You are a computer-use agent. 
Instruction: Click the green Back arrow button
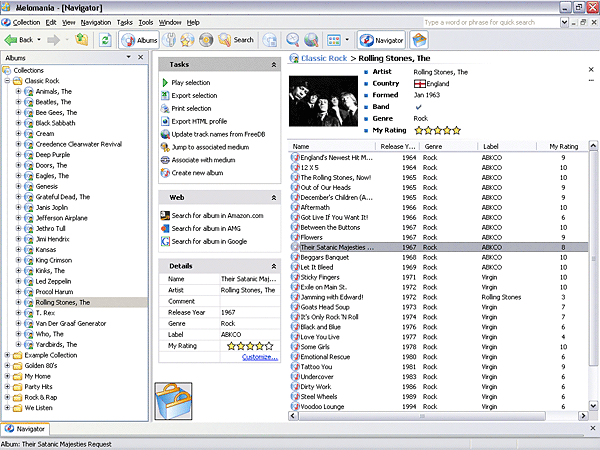pos(18,40)
